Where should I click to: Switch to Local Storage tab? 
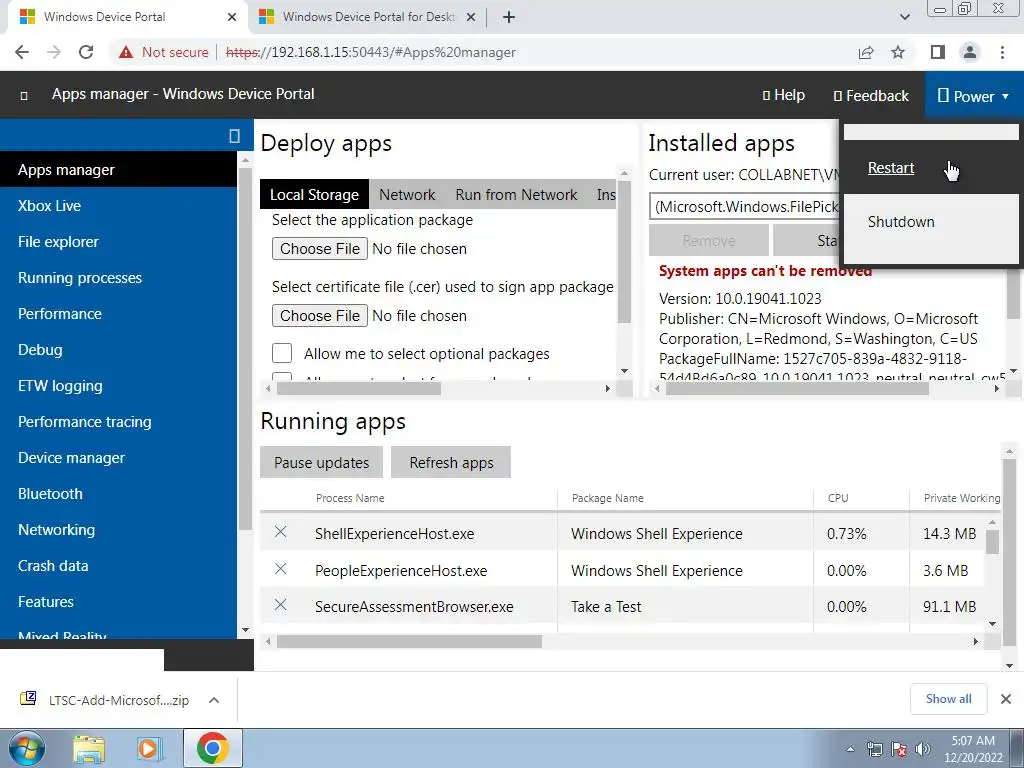pos(314,195)
